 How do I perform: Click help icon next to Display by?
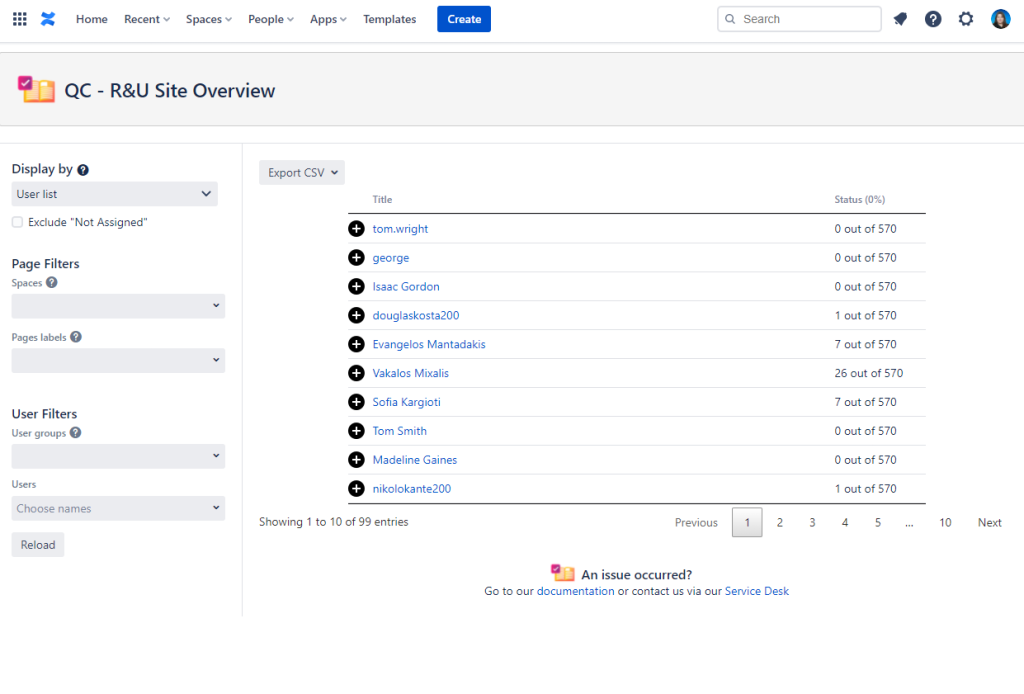(x=83, y=170)
